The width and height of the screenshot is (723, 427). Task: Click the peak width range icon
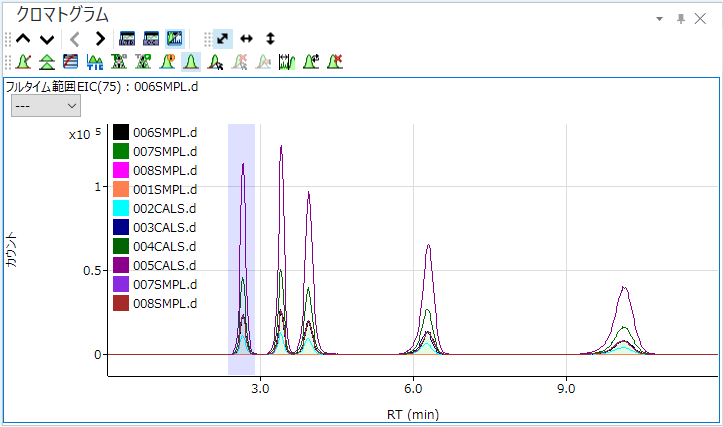pyautogui.click(x=287, y=62)
